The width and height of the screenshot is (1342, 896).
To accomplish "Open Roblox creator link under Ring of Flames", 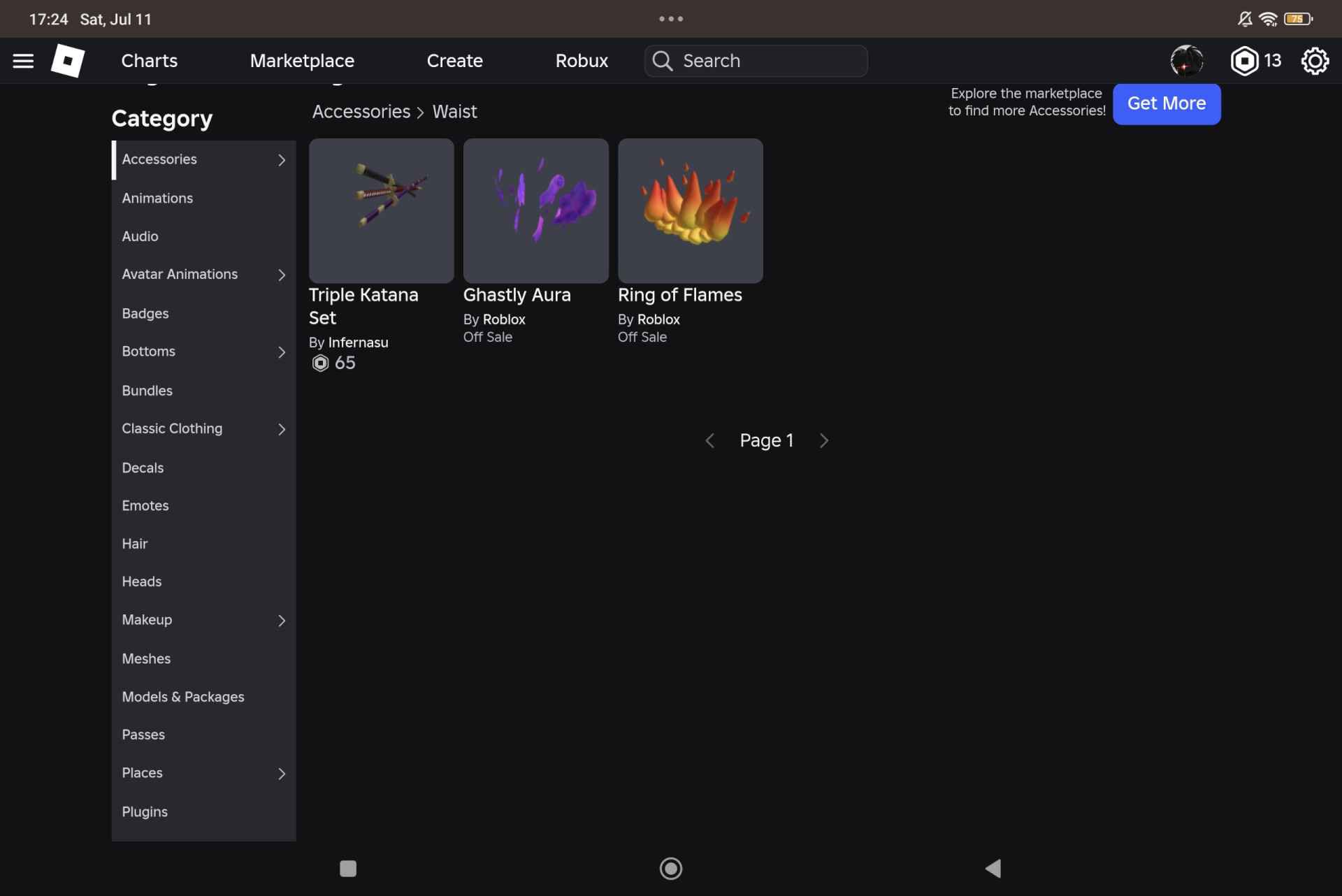I will (658, 319).
